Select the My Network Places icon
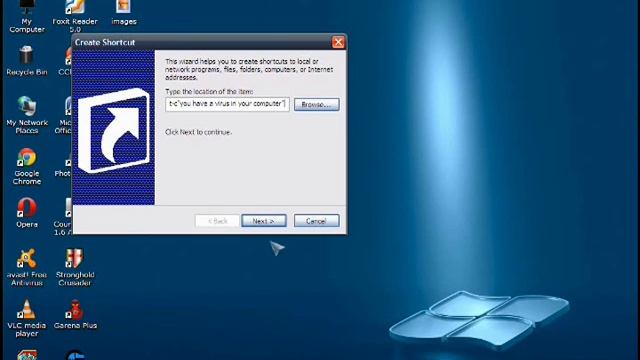640x360 pixels. (x=27, y=115)
